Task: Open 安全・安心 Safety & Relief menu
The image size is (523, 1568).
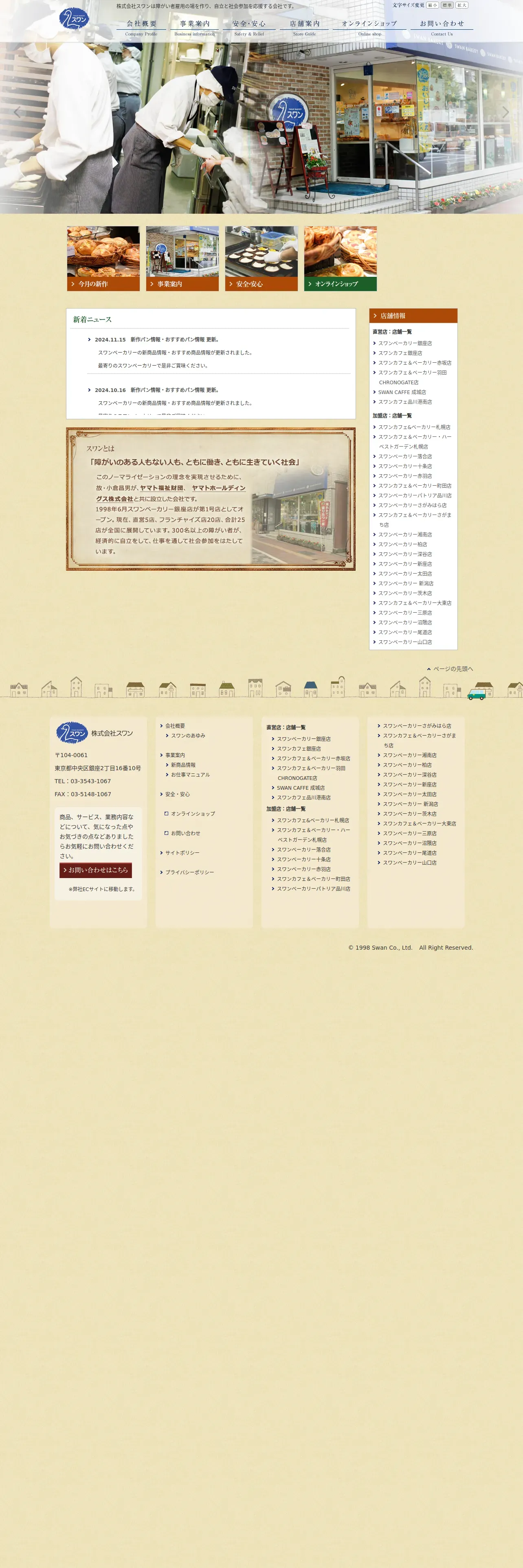Action: click(x=249, y=27)
